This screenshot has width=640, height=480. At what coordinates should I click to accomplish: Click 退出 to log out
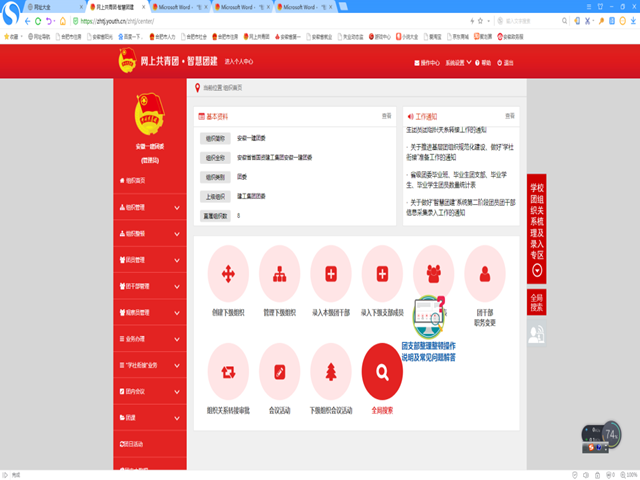[508, 63]
